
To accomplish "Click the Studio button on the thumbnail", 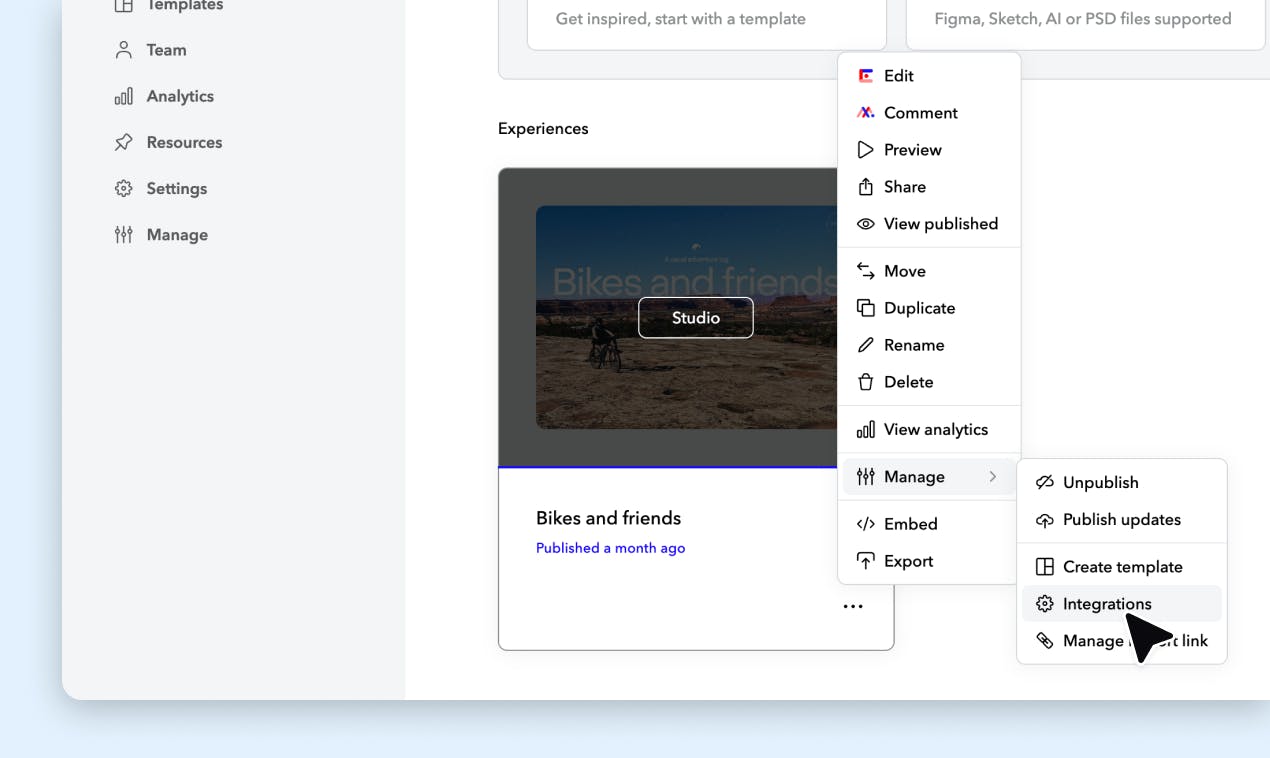I will pyautogui.click(x=696, y=318).
